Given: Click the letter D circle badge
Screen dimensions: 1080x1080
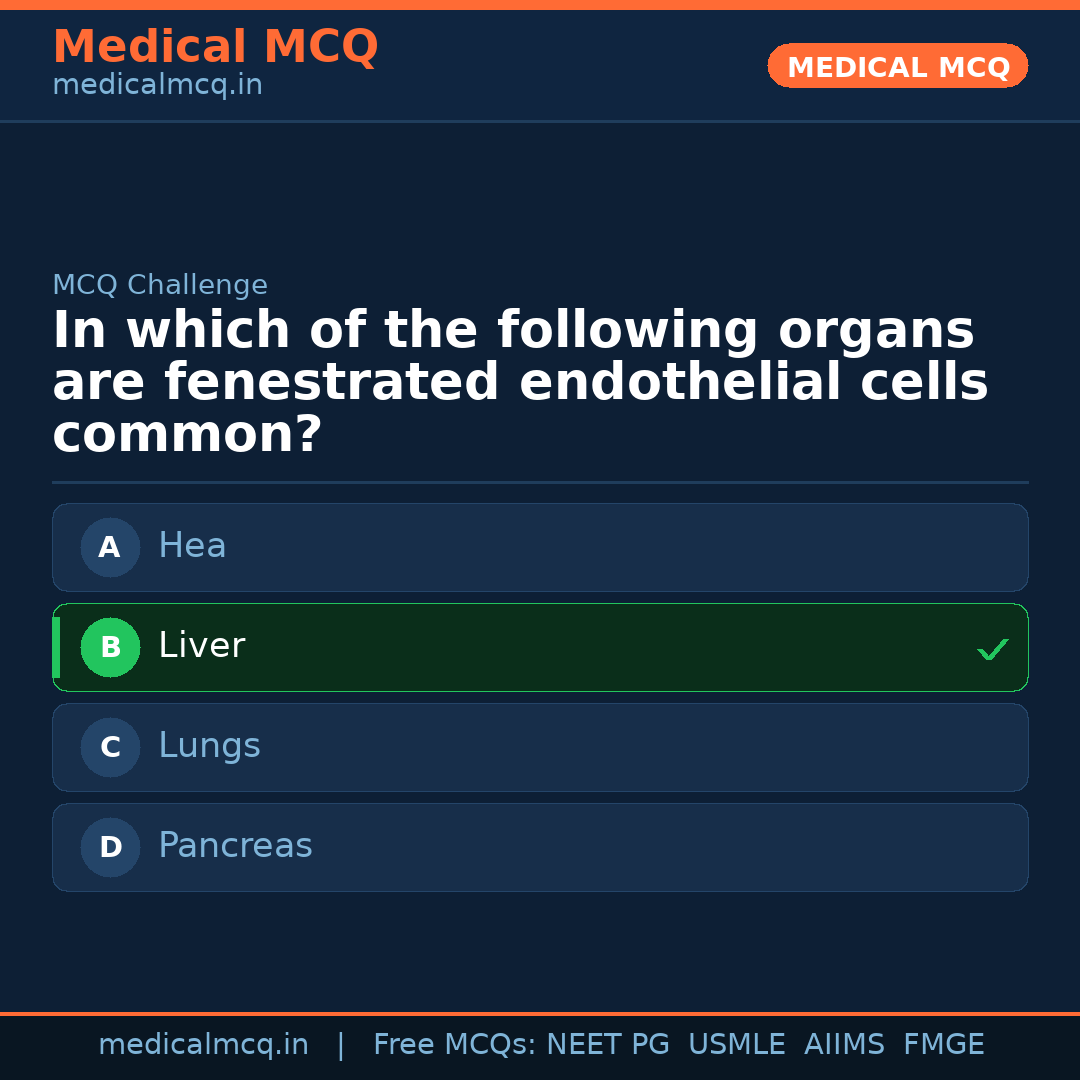Looking at the screenshot, I should (x=110, y=847).
